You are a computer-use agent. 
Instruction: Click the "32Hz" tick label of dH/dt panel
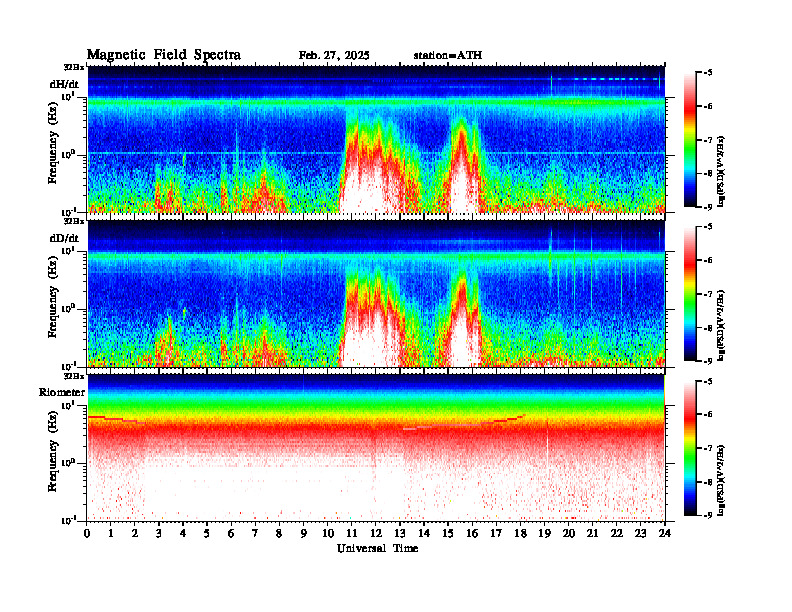tap(74, 67)
